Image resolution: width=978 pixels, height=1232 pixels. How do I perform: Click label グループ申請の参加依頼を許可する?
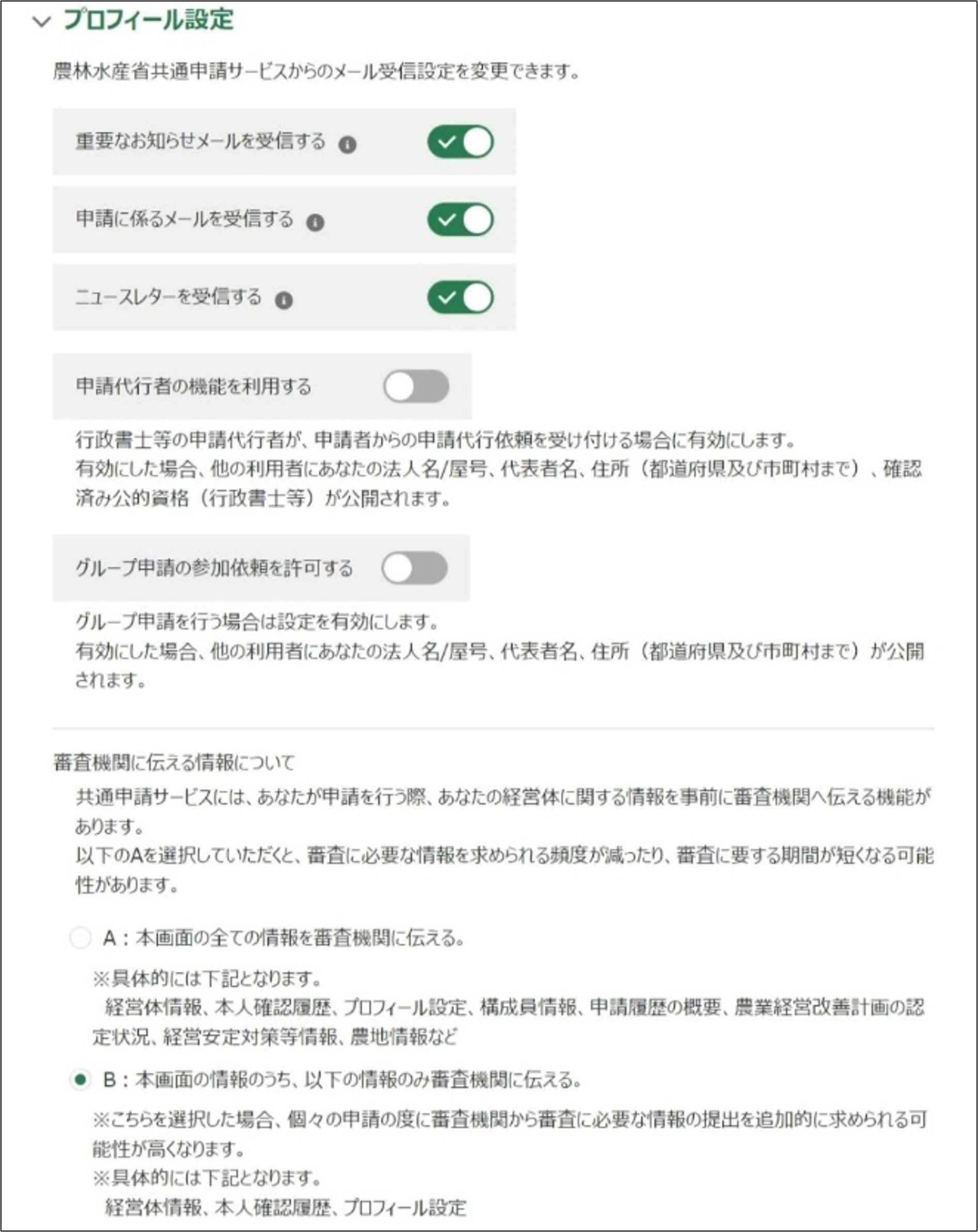(214, 568)
